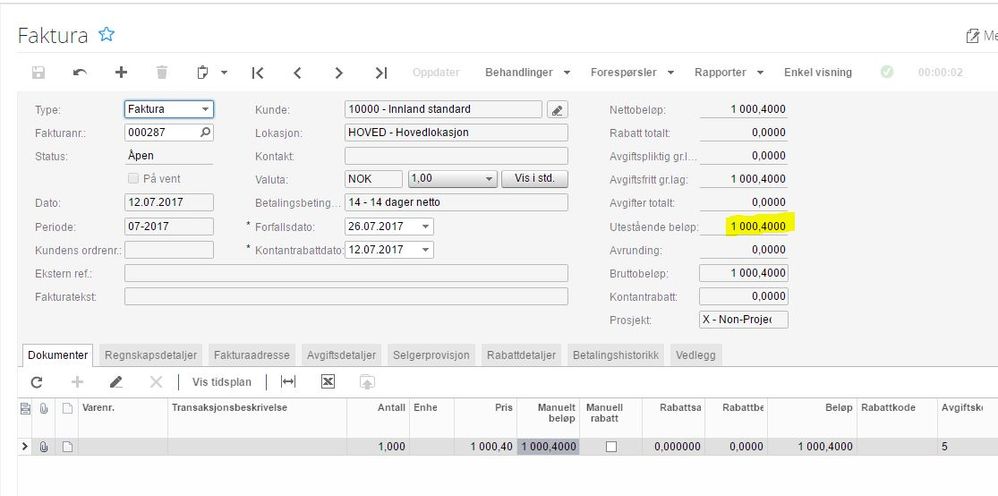Click the green status checkmark icon
Screen dimensions: 998x496
pyautogui.click(x=887, y=72)
